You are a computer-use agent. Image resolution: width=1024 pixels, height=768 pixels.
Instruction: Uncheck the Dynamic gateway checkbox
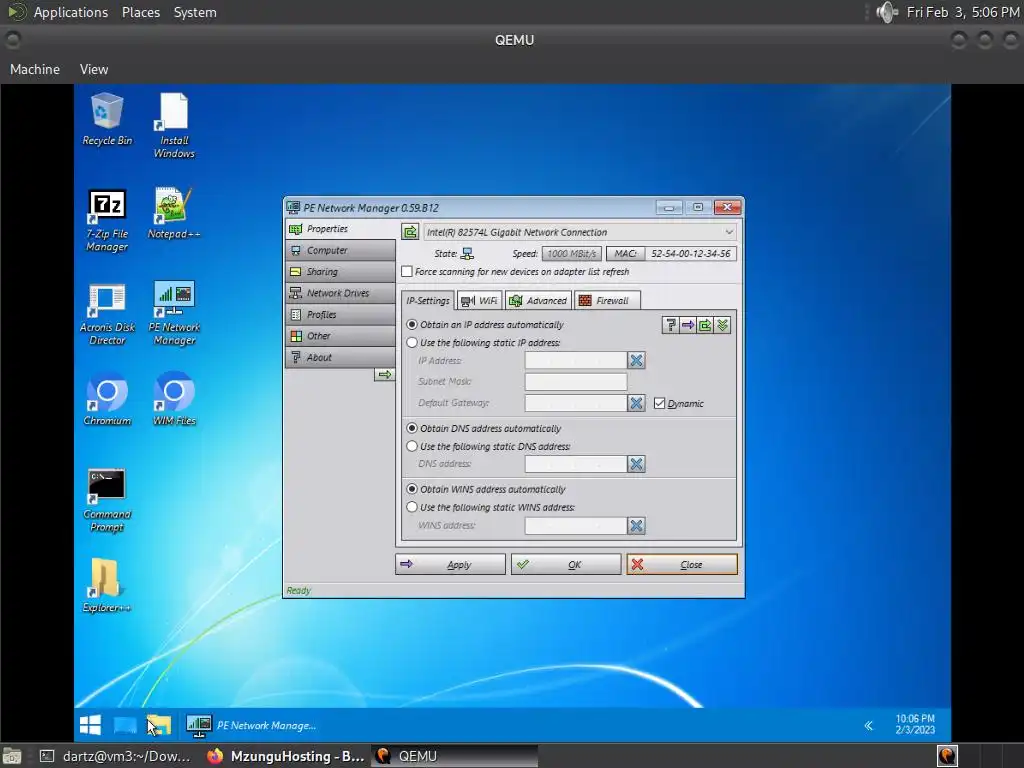coord(659,403)
